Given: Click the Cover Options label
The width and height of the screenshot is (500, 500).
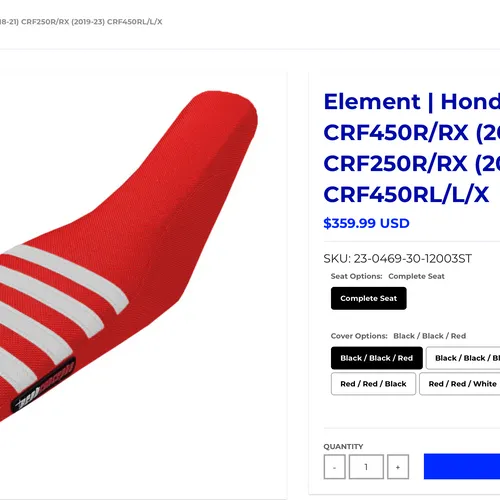Looking at the screenshot, I should coord(359,336).
